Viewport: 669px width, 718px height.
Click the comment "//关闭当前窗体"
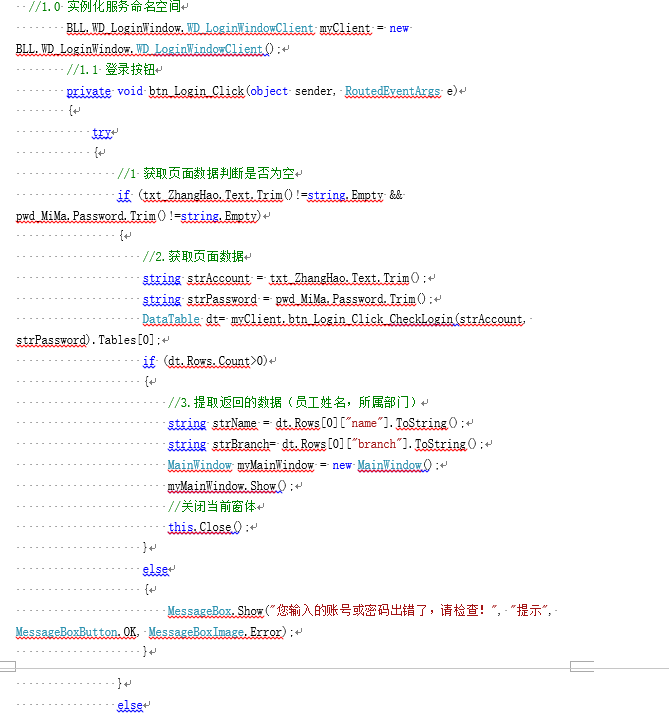212,506
